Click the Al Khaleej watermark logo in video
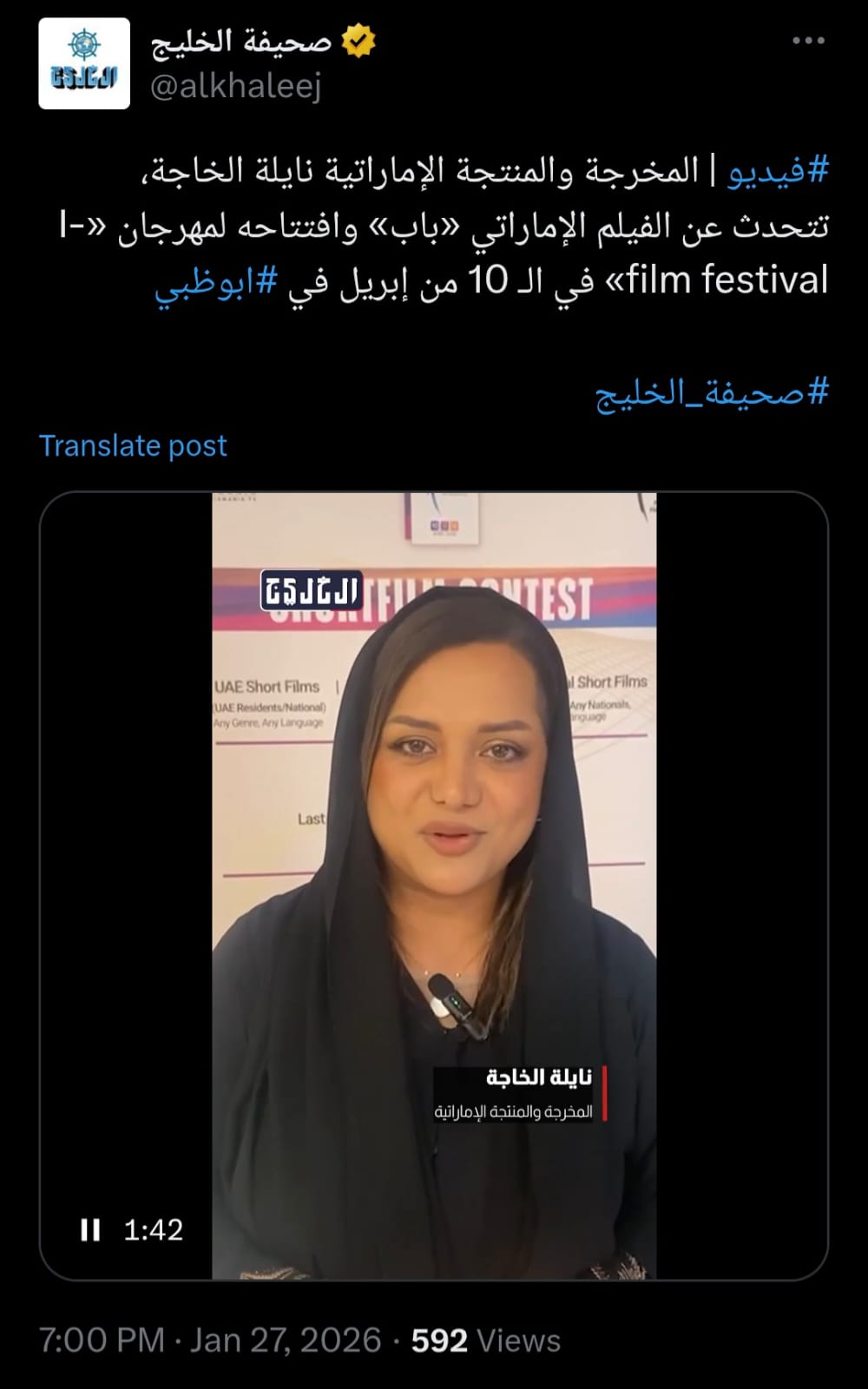The height and width of the screenshot is (1389, 868). click(312, 590)
